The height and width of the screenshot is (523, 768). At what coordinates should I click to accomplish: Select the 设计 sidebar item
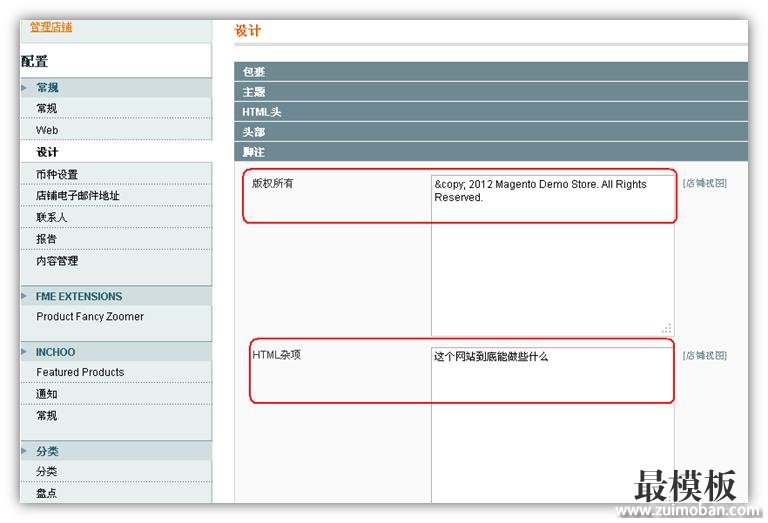click(x=47, y=153)
